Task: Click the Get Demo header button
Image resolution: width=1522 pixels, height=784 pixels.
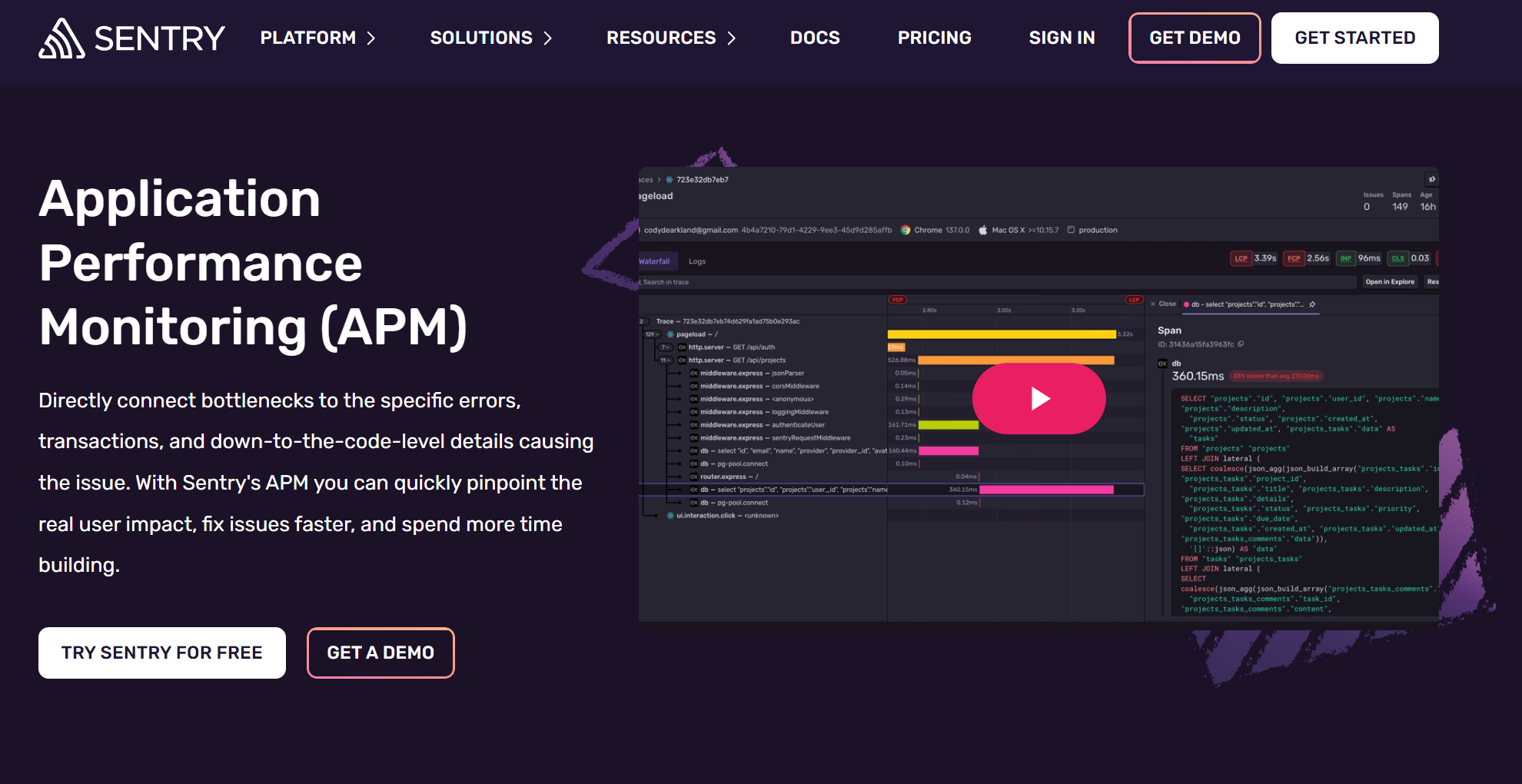Action: pos(1195,38)
